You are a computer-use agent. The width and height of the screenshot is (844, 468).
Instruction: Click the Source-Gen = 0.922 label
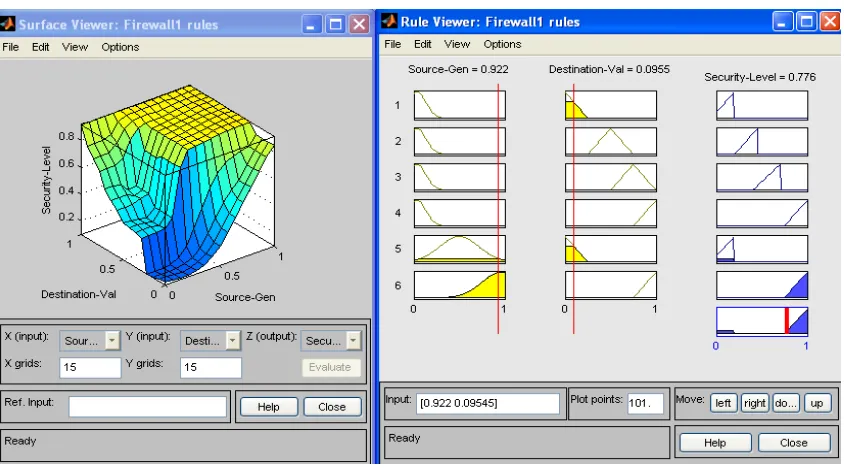pos(458,69)
